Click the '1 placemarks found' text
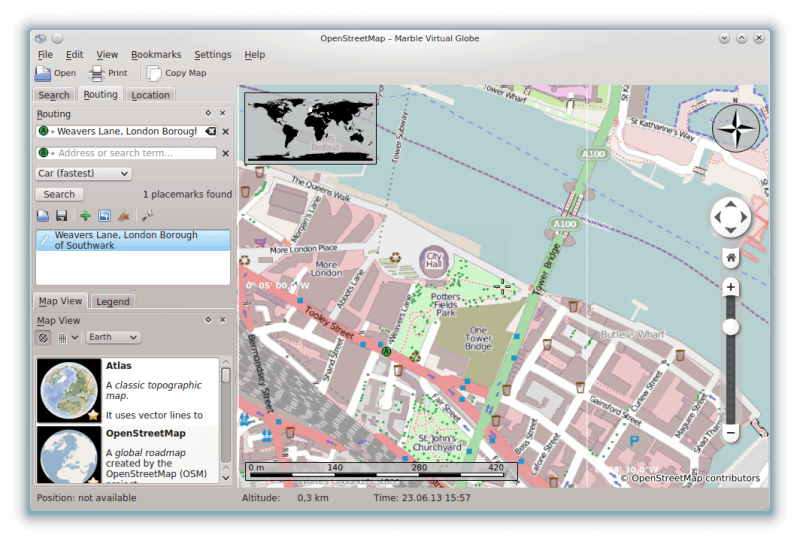The height and width of the screenshot is (541, 800). [x=187, y=194]
